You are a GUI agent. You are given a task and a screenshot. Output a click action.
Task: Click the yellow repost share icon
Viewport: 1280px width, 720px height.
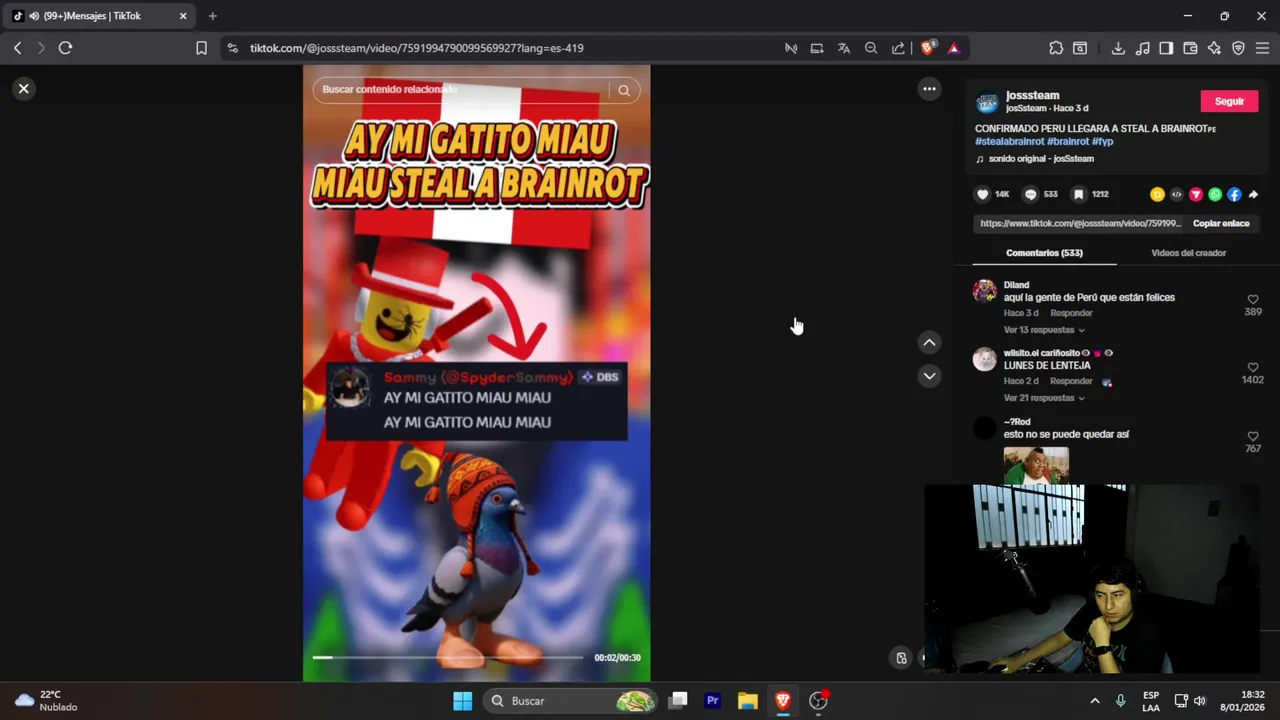[1157, 195]
